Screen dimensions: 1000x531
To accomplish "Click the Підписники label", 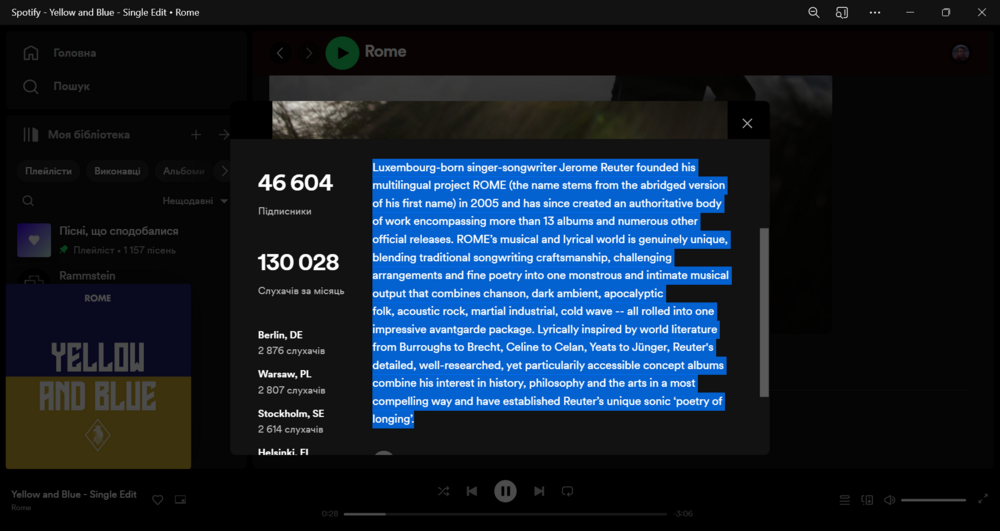I will (x=284, y=212).
